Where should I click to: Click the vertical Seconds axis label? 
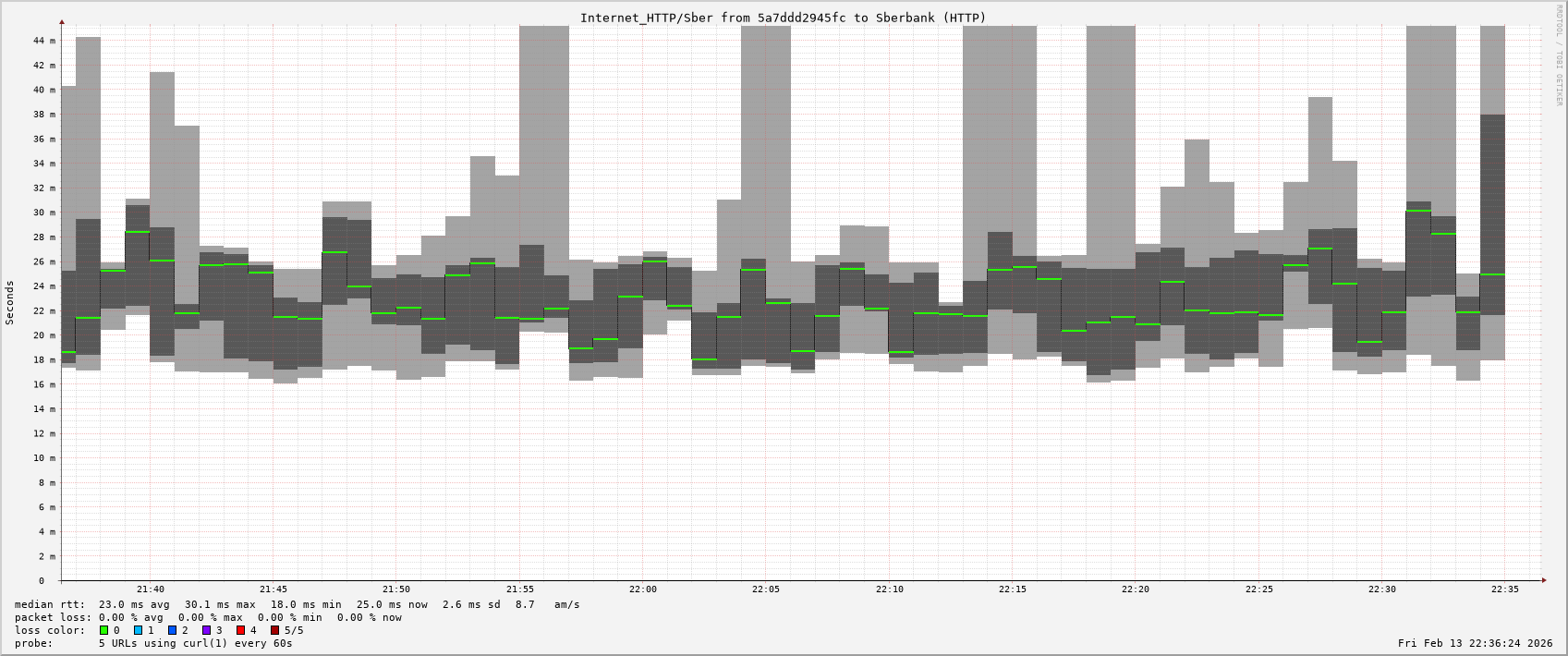[x=10, y=303]
